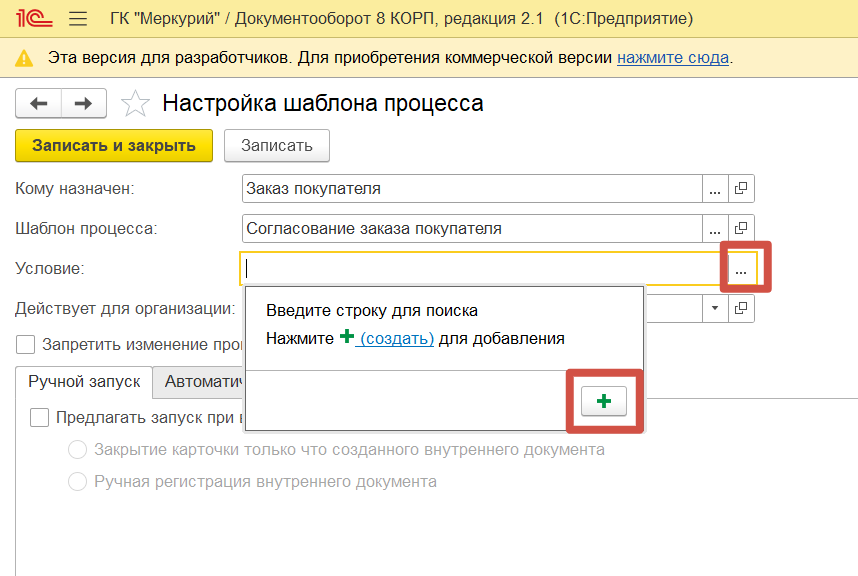Select 'Закрытие карточки' radio option
Image resolution: width=858 pixels, height=576 pixels.
click(x=76, y=450)
